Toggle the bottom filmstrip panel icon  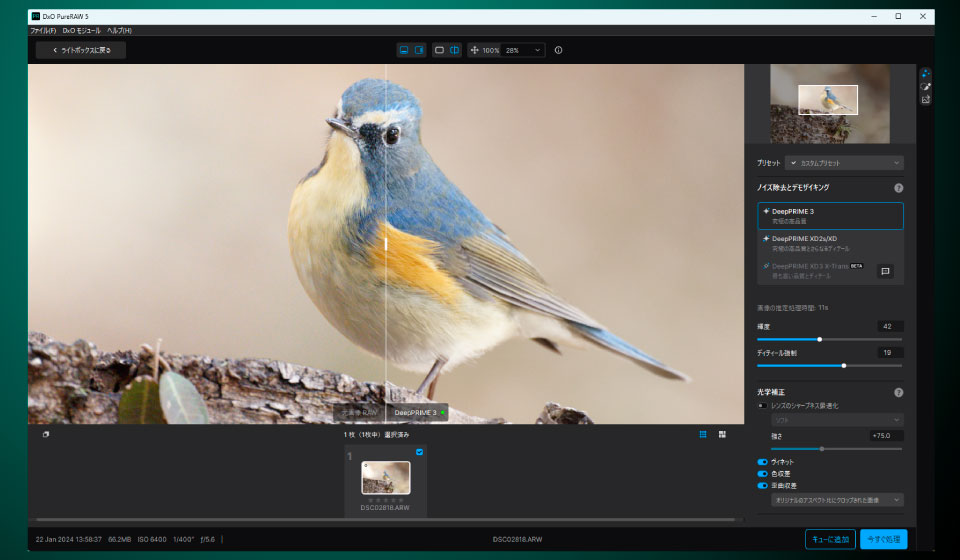point(405,50)
